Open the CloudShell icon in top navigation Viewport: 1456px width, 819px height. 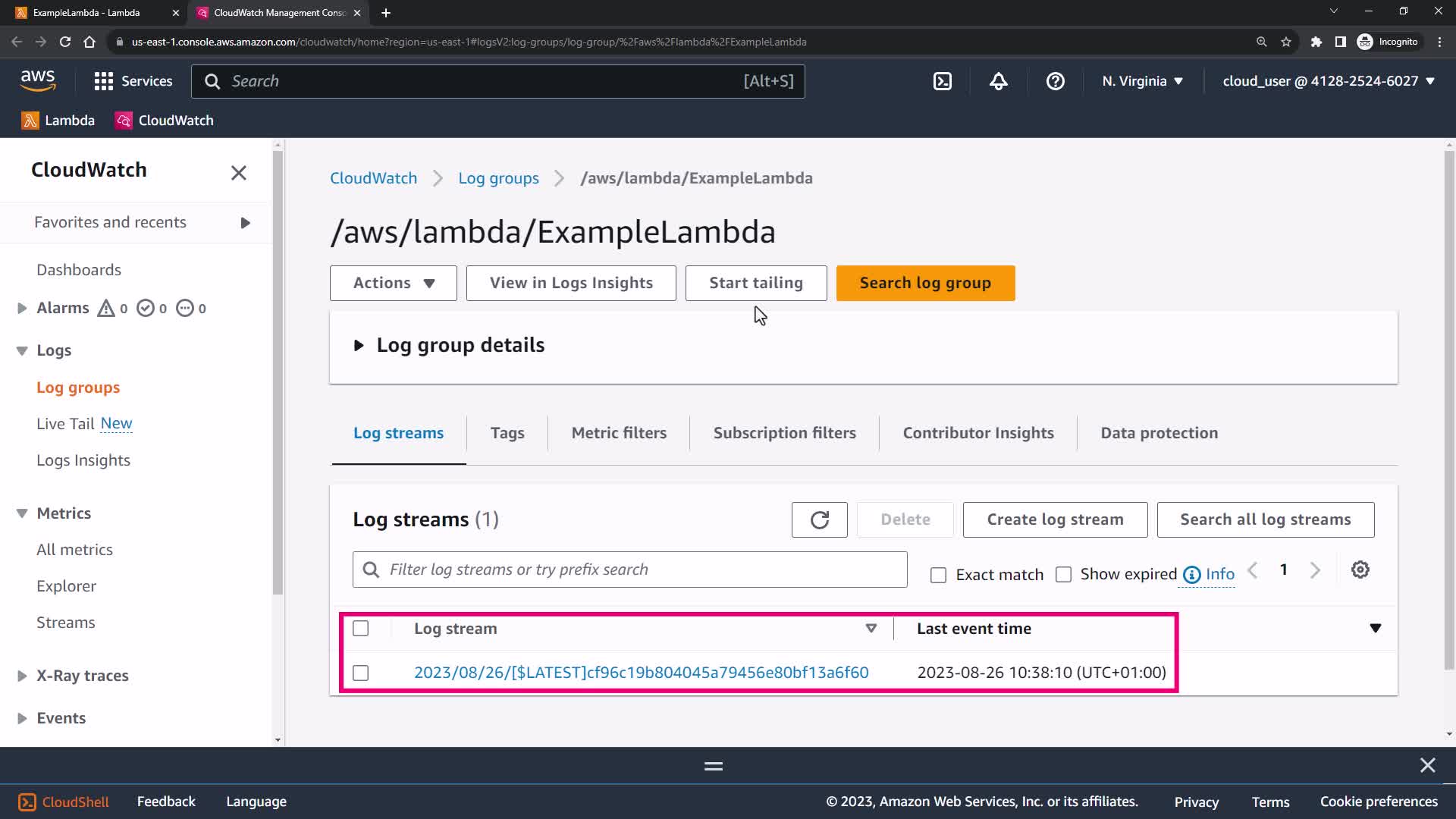[x=942, y=81]
